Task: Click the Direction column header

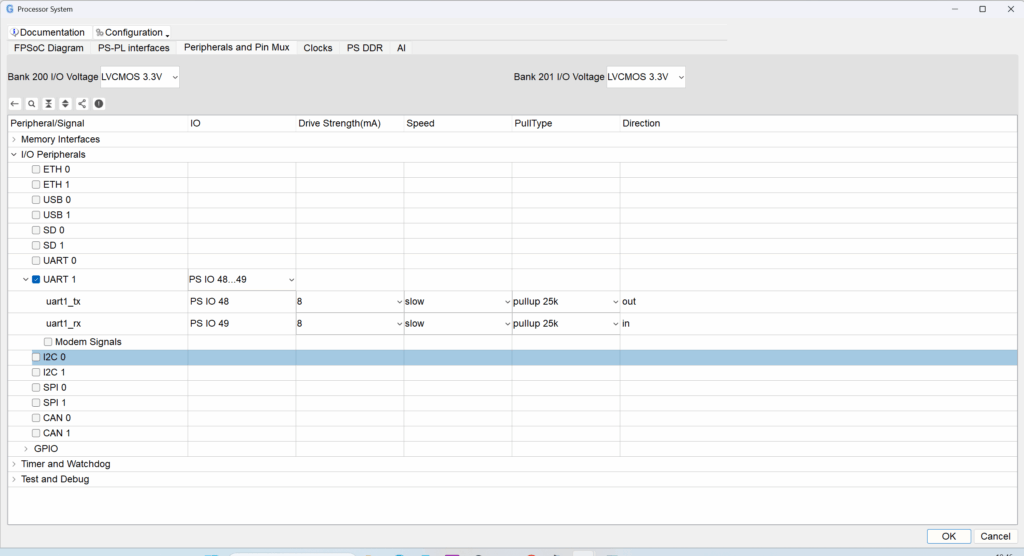Action: pyautogui.click(x=818, y=123)
